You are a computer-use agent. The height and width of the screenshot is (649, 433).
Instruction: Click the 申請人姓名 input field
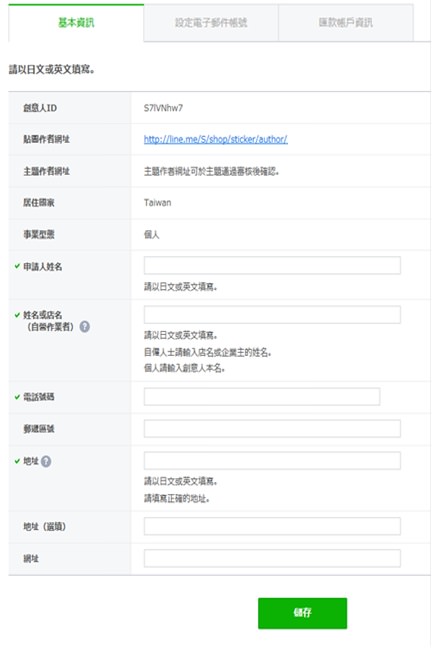tap(272, 265)
